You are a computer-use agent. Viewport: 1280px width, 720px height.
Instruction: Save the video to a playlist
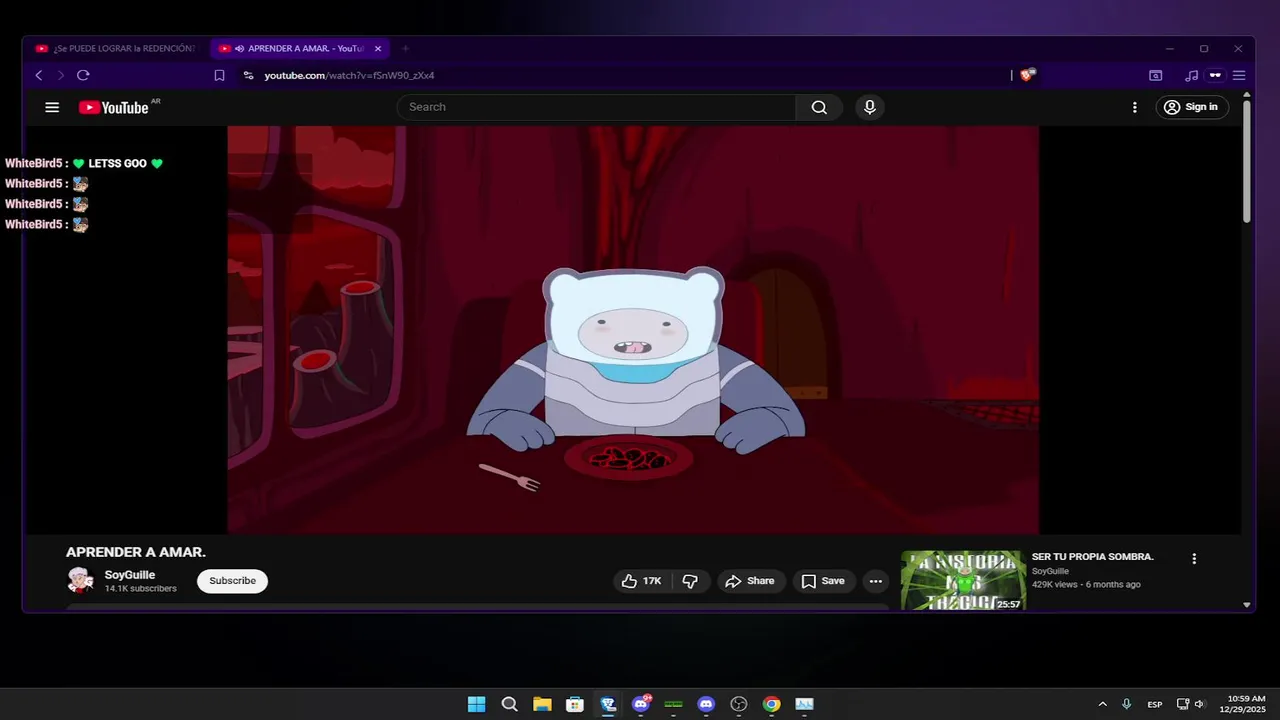tap(823, 581)
